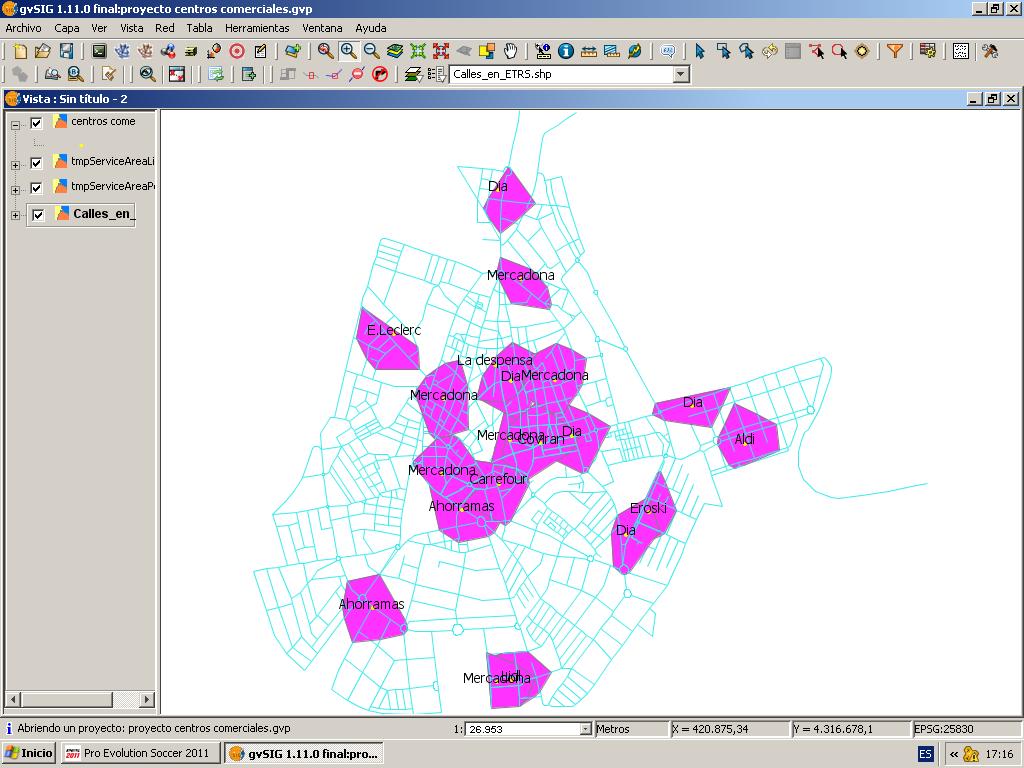
Task: Select the zoom out magnifier tool
Action: click(372, 51)
